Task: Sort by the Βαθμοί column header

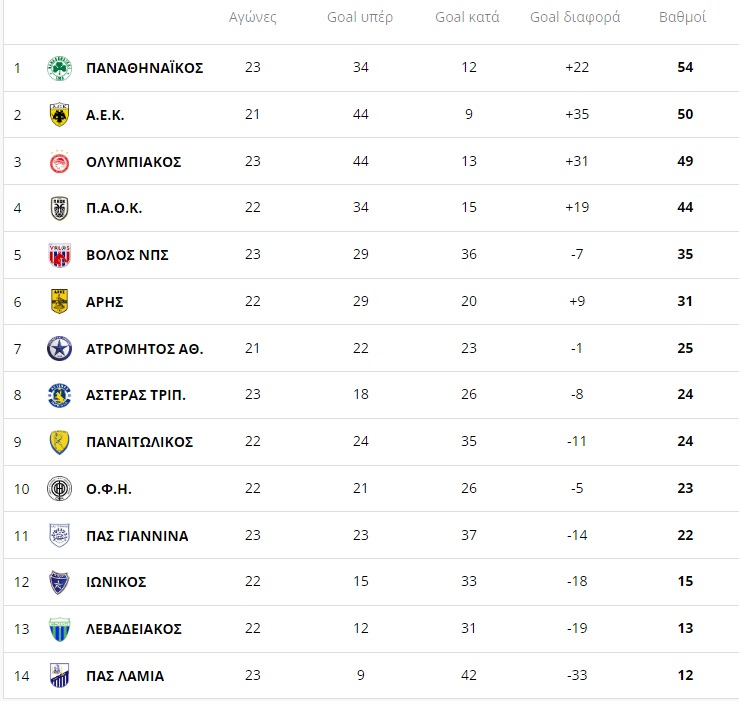Action: [x=682, y=17]
